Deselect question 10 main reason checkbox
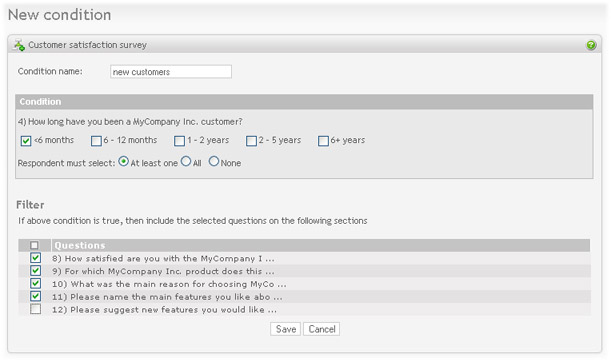Viewport: 611px width, 362px height. (35, 283)
